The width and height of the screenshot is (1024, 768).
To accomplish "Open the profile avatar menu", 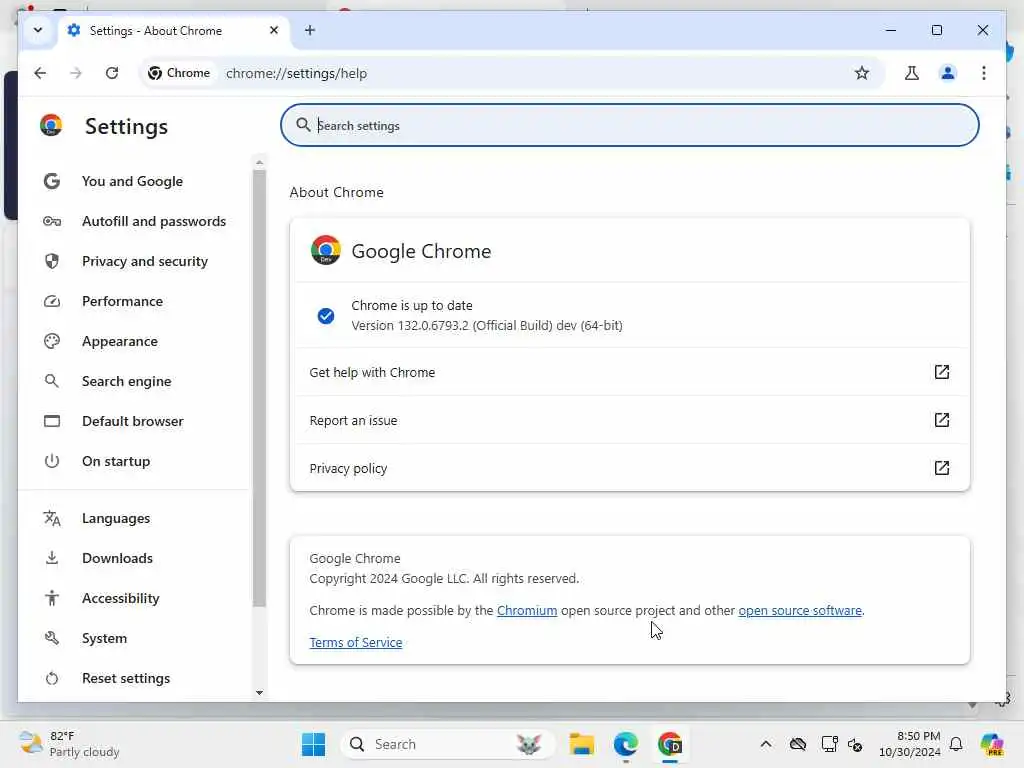I will tap(948, 73).
